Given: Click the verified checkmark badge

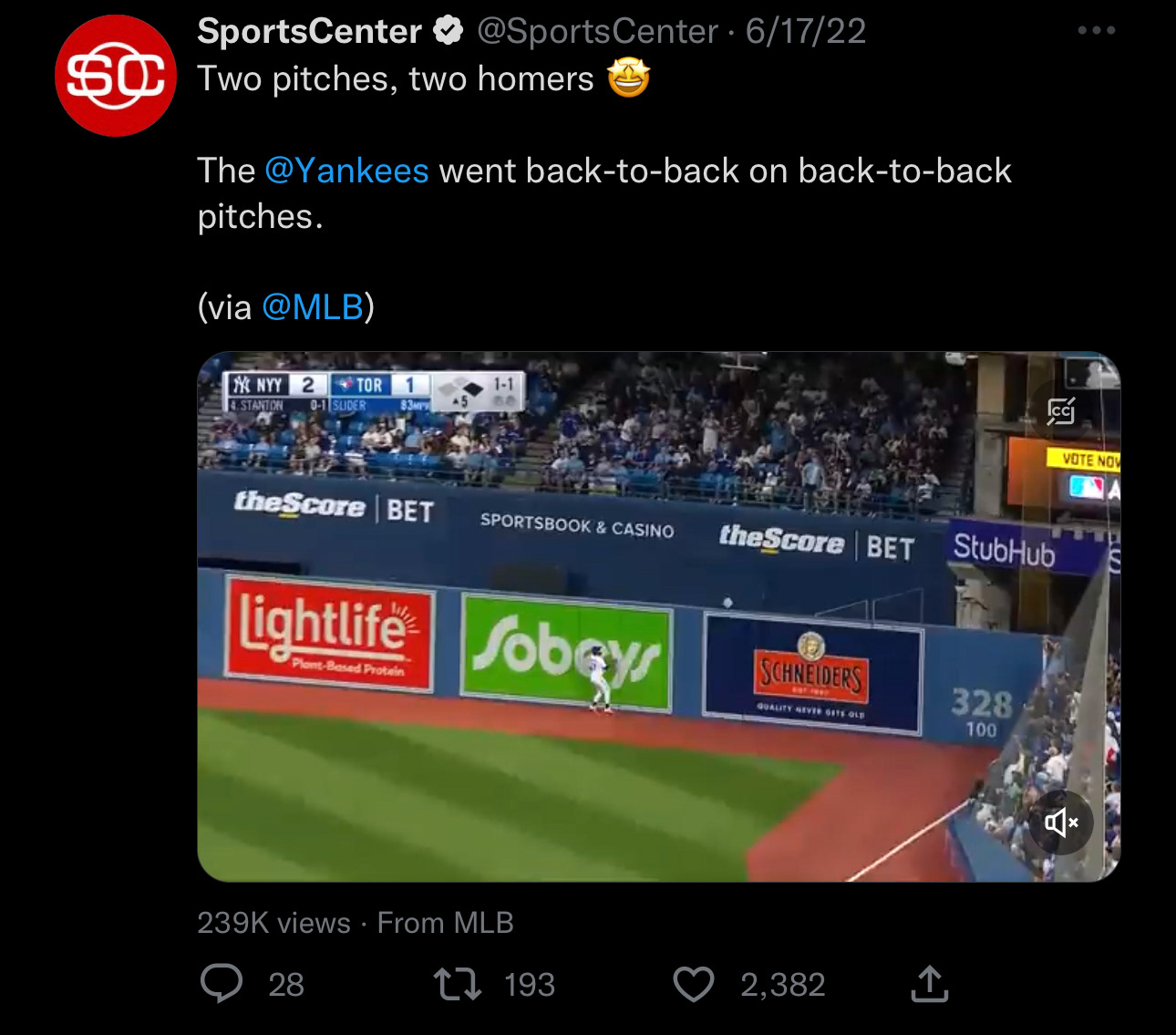Looking at the screenshot, I should tap(448, 31).
